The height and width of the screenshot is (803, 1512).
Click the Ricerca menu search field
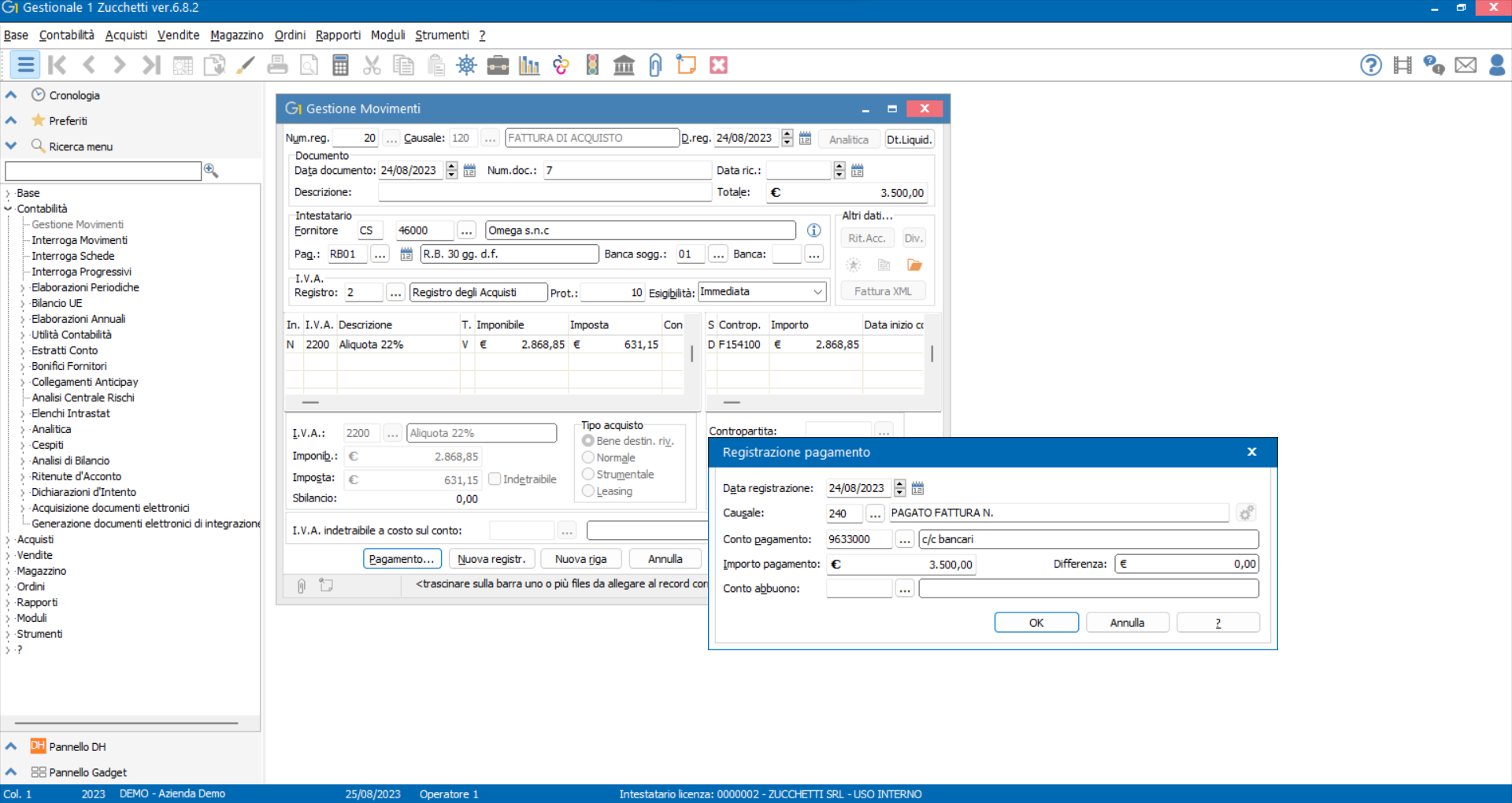coord(102,171)
